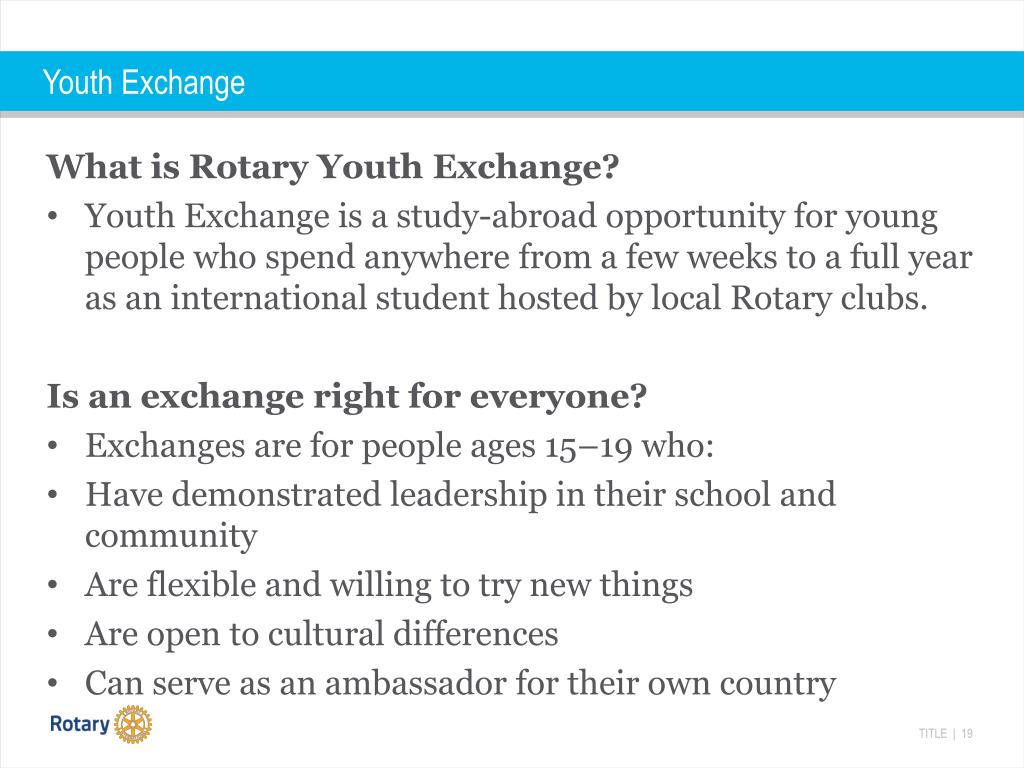This screenshot has height=768, width=1024.
Task: Click the open to cultural differences line
Action: [322, 635]
